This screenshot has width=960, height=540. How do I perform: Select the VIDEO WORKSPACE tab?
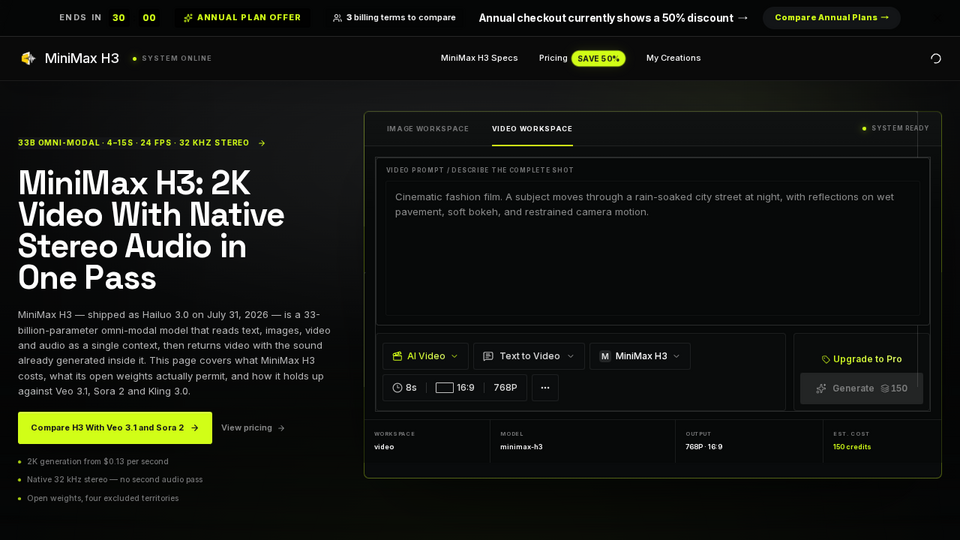pos(532,129)
